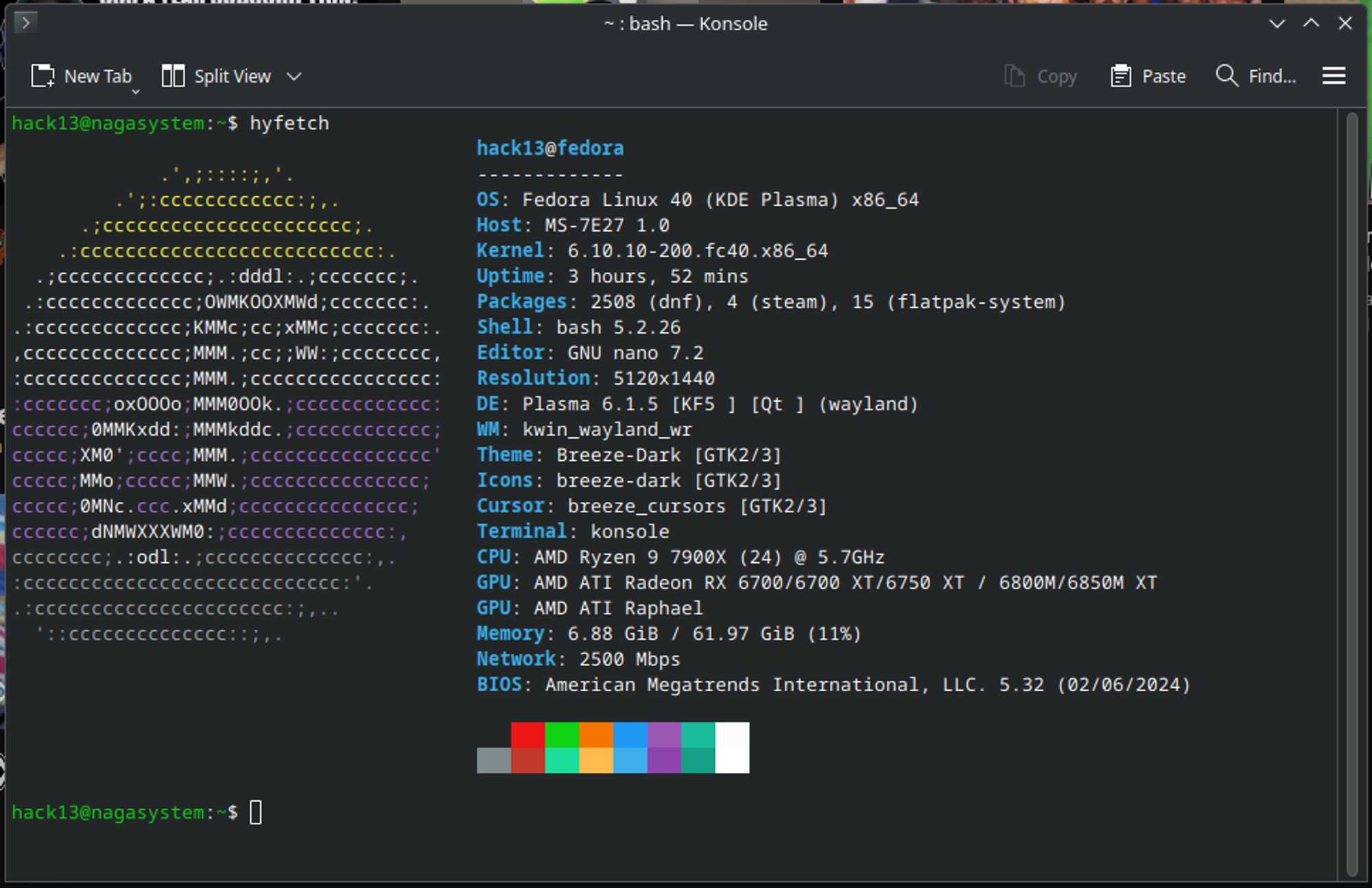Screen dimensions: 1372x888
Task: Click the Paste toolbar button
Action: point(1148,76)
